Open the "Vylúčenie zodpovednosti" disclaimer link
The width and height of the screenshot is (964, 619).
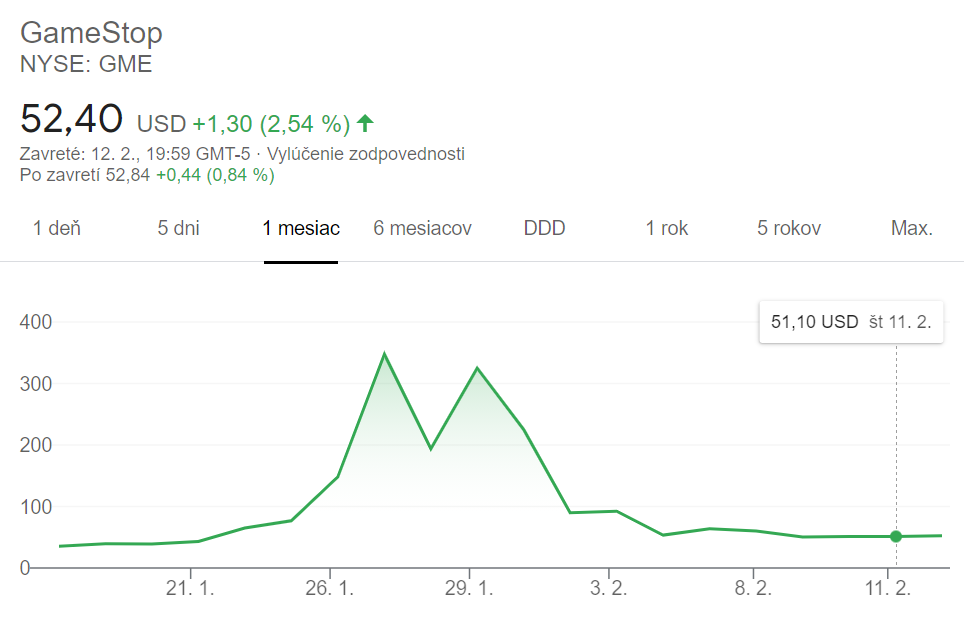pos(366,154)
